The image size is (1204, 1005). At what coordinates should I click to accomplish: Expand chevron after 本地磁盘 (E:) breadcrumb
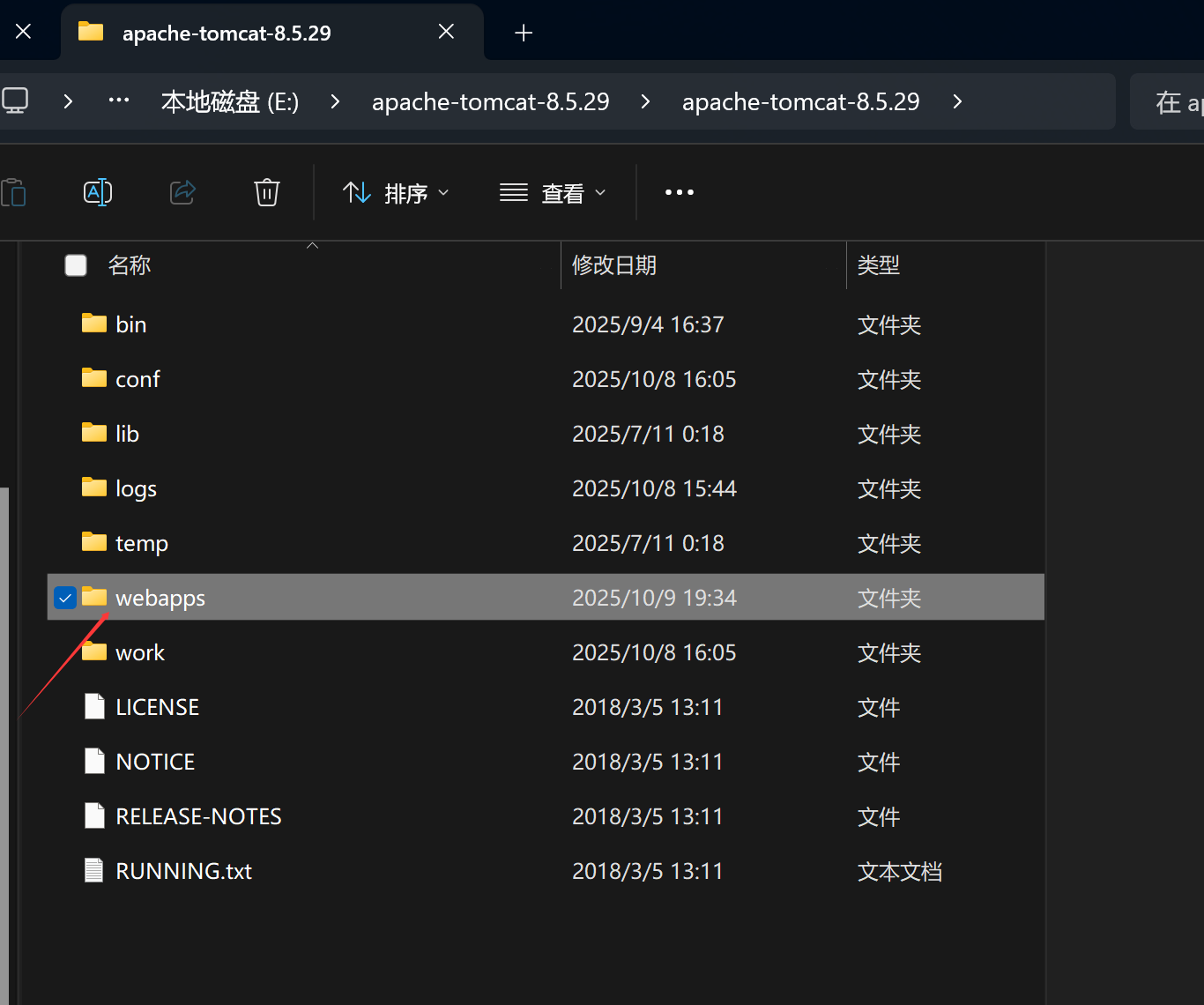(335, 101)
